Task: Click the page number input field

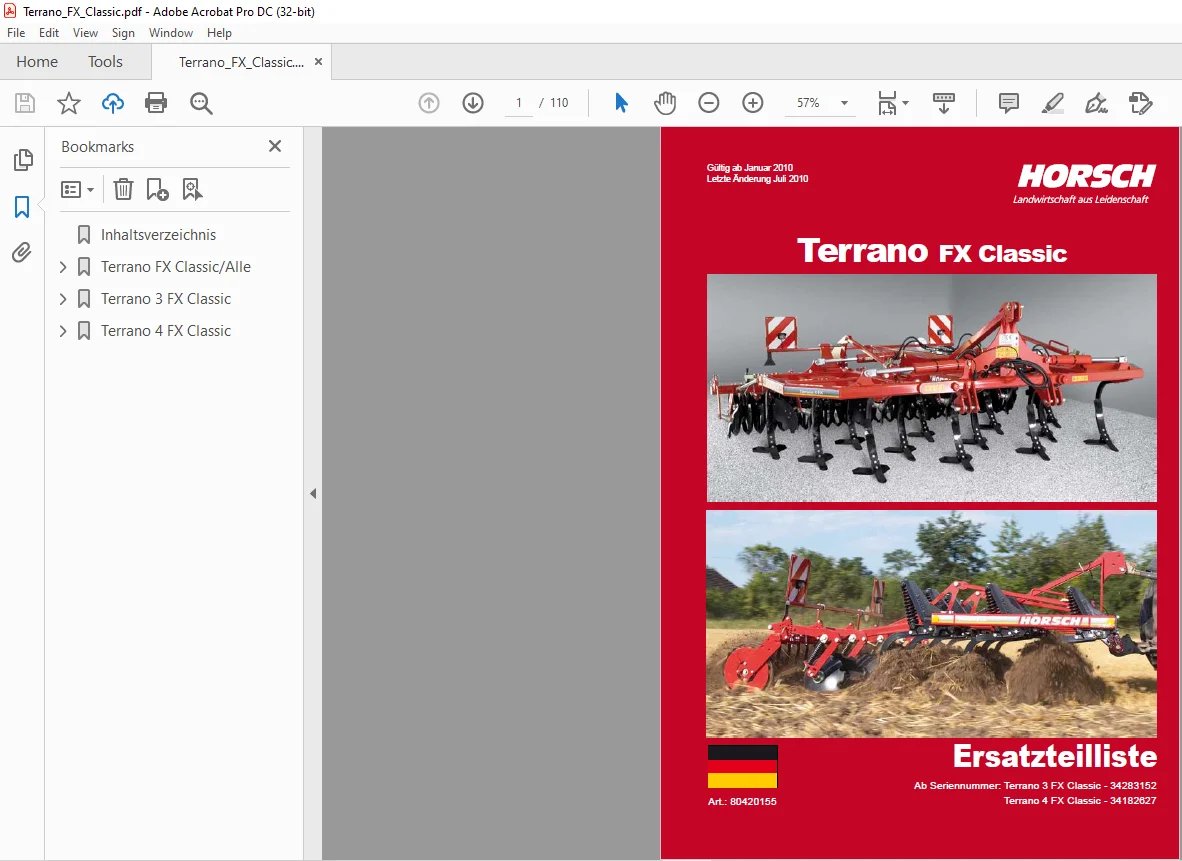Action: click(519, 103)
